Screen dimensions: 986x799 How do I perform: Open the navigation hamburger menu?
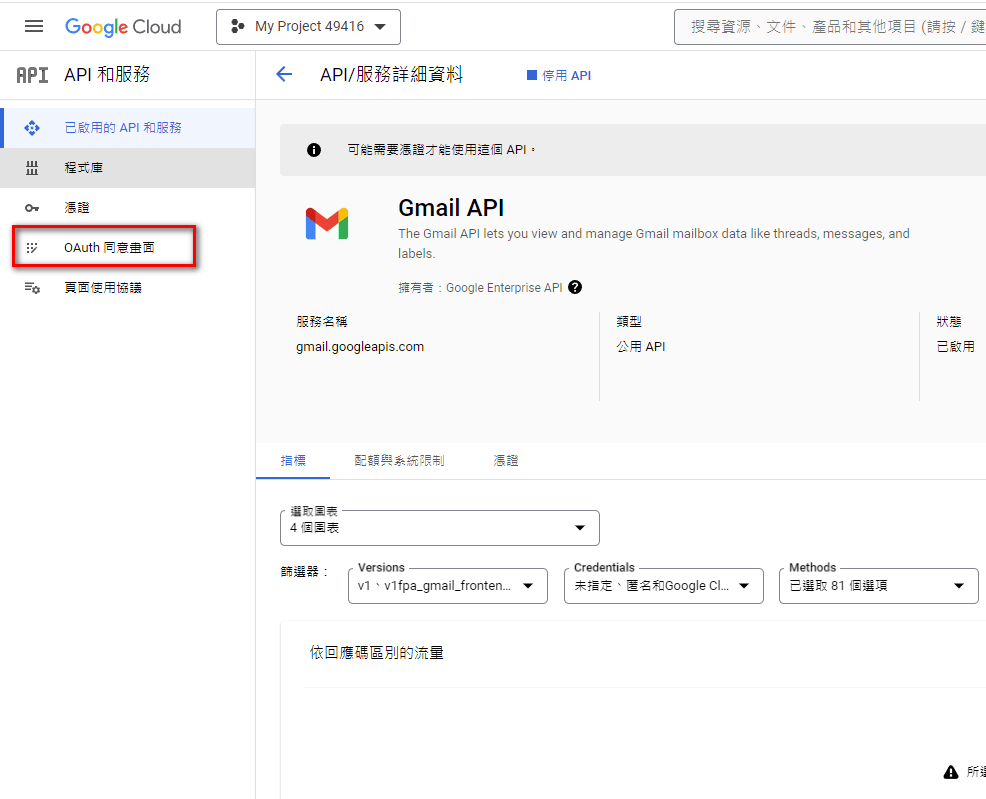click(x=33, y=26)
